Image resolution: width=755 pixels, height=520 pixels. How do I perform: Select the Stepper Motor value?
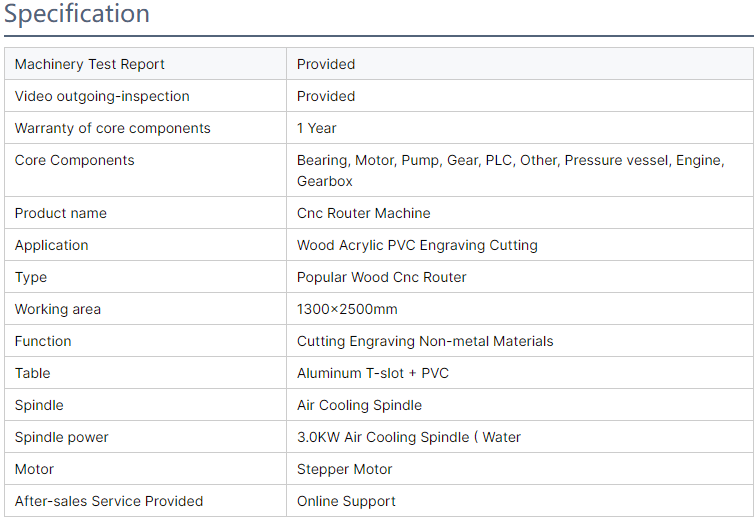click(x=345, y=469)
